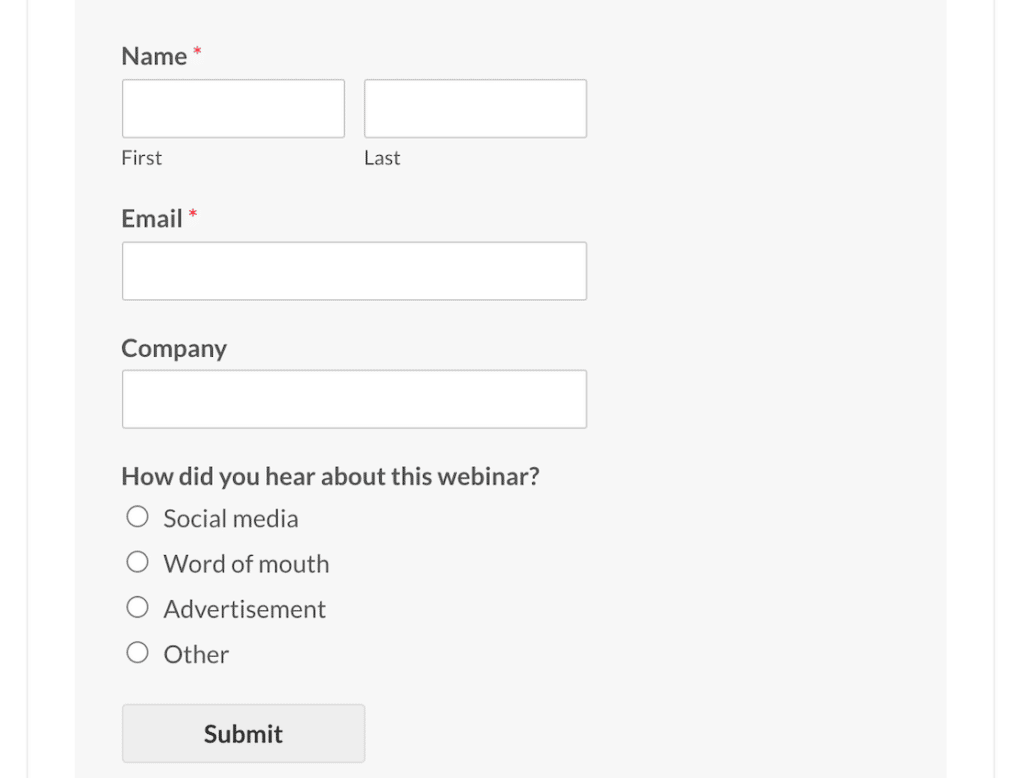Pick the Advertisement radio button
The image size is (1024, 778).
(137, 607)
